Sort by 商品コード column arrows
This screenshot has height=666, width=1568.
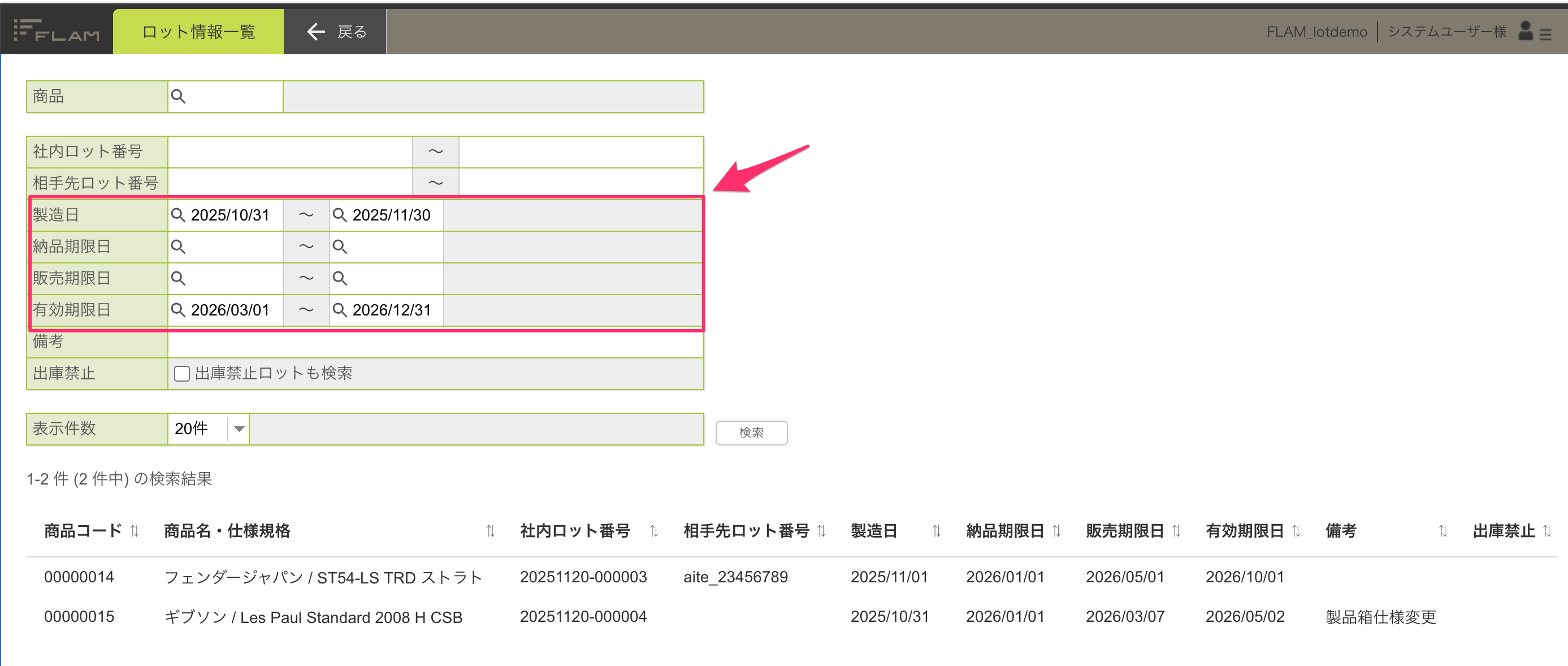coord(135,531)
